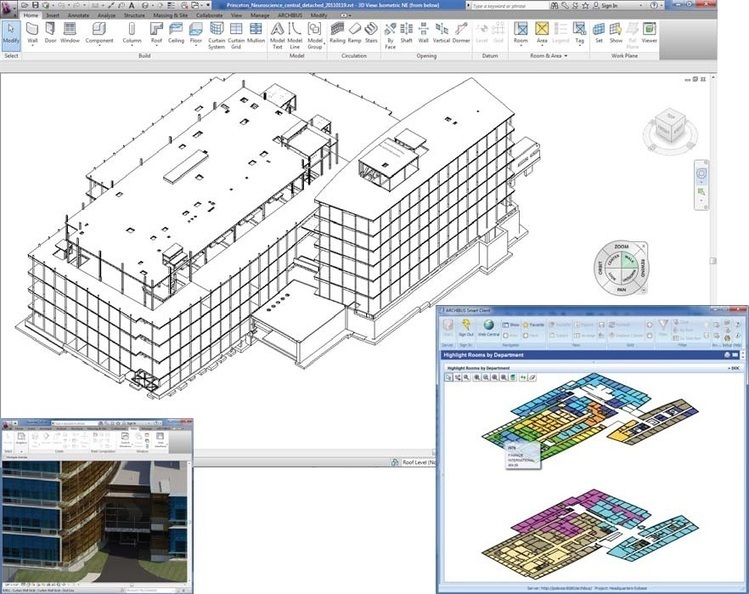749x594 pixels.
Task: Select the Modify tool in the ribbon
Action: 11,35
